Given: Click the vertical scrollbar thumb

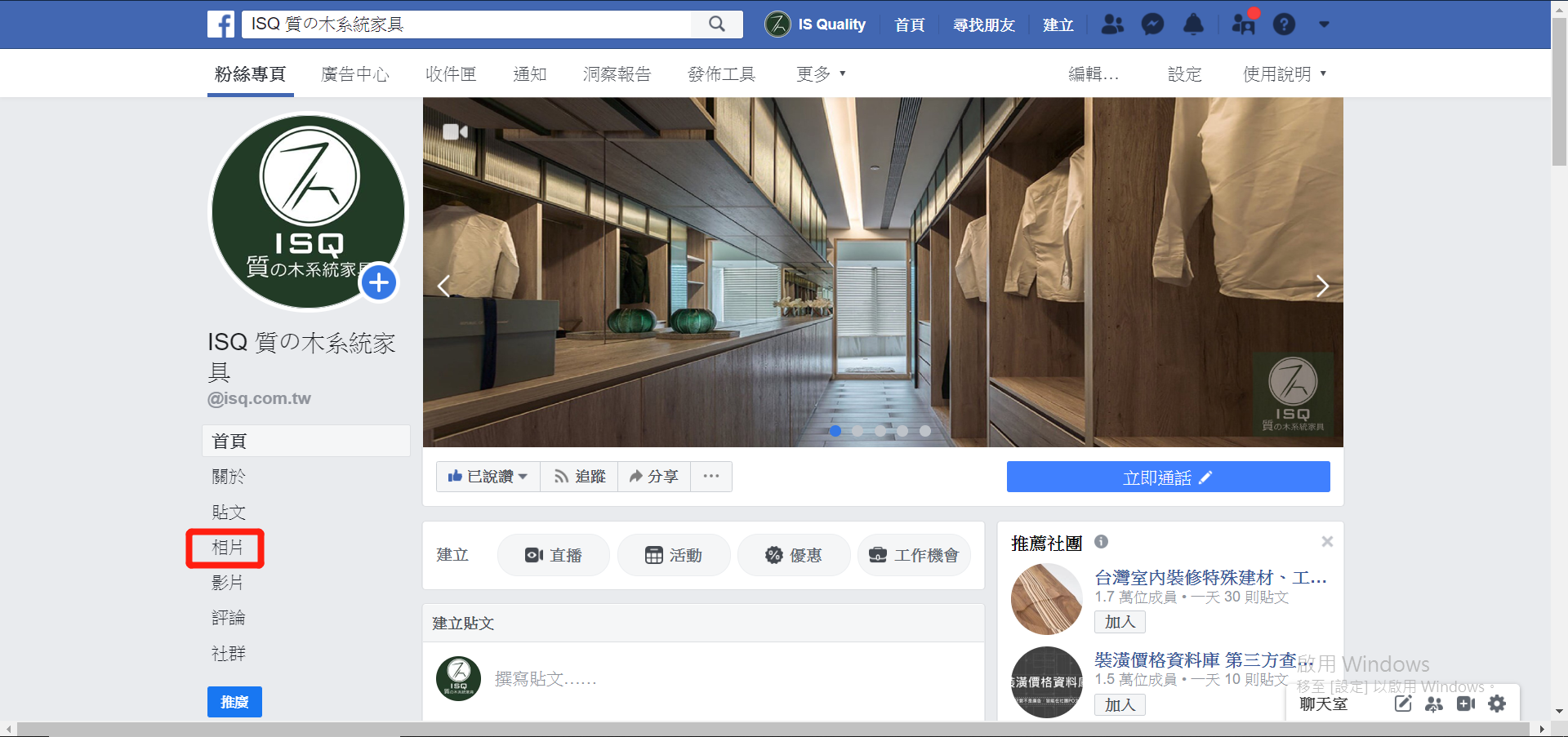Looking at the screenshot, I should click(x=1559, y=91).
